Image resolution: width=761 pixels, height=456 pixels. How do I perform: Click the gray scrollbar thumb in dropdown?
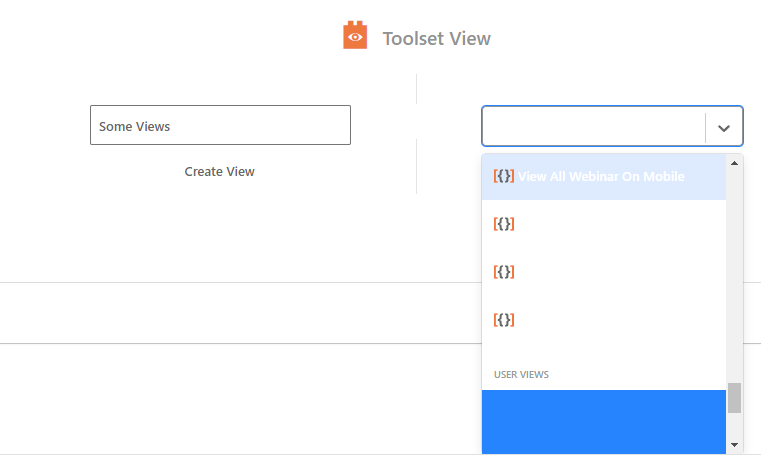[734, 398]
